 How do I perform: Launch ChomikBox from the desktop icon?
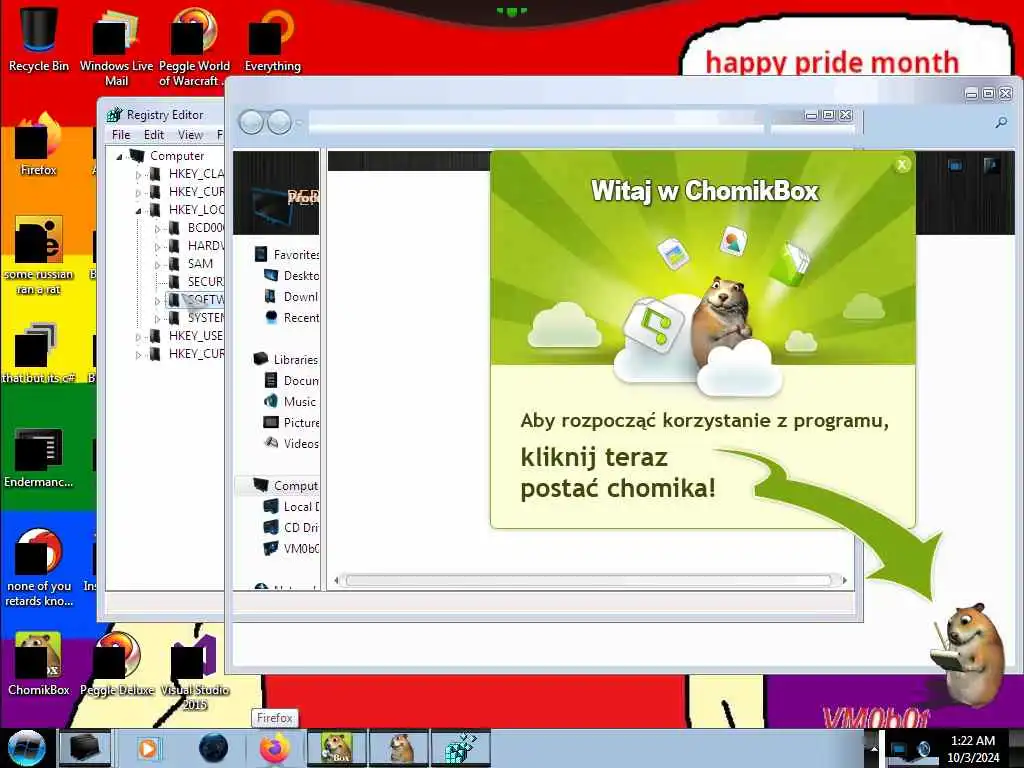tap(39, 664)
